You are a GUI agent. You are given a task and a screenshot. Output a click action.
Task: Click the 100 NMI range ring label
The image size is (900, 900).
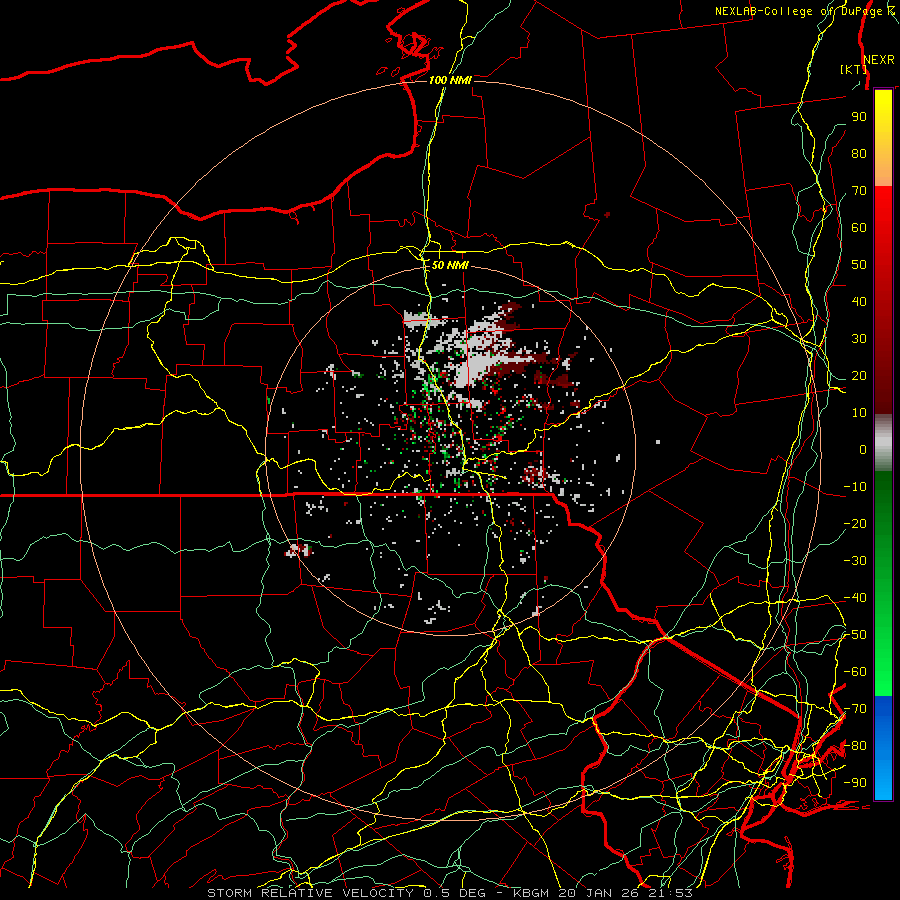pyautogui.click(x=450, y=80)
